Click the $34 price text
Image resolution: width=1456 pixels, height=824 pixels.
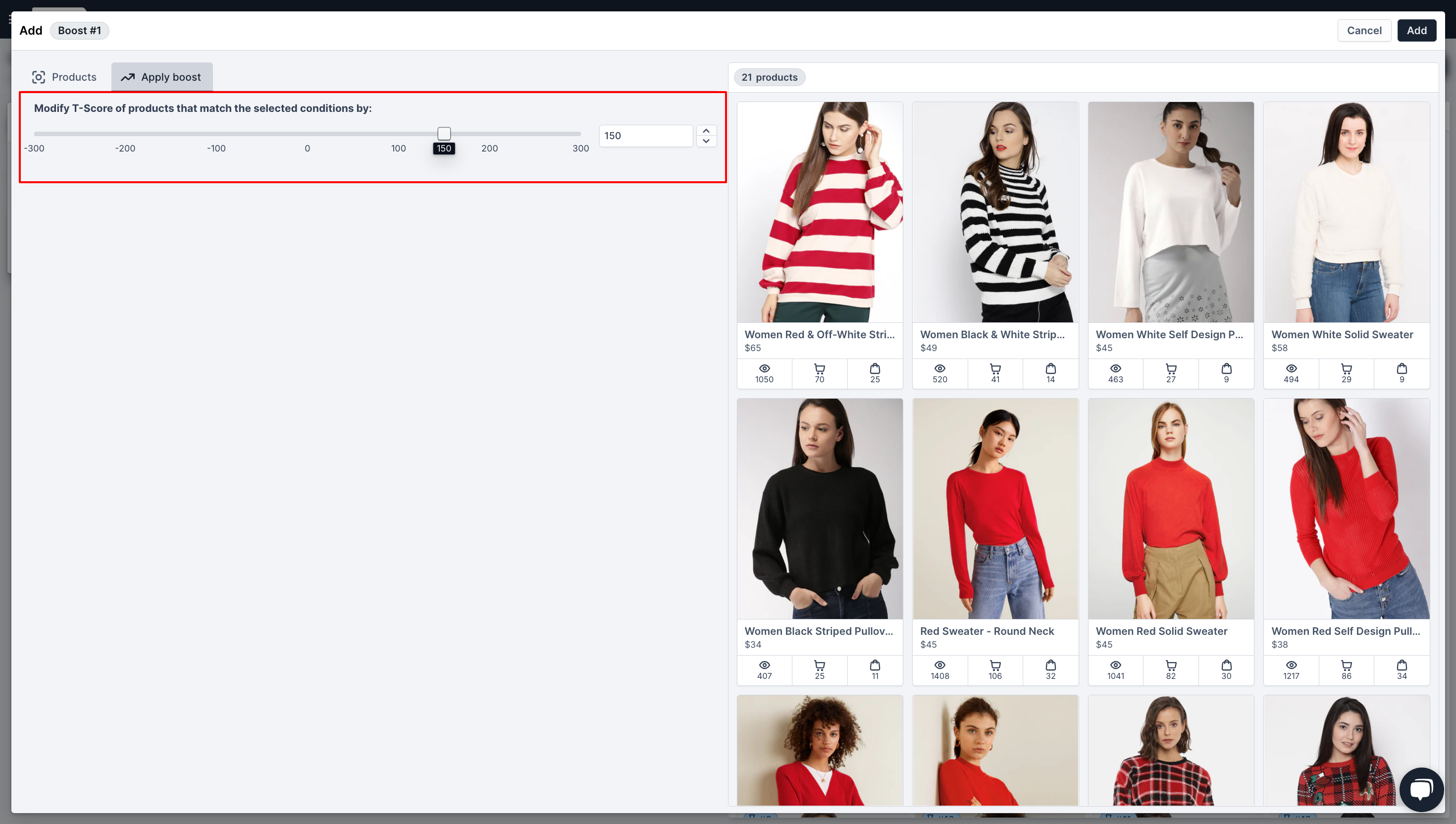click(x=753, y=645)
